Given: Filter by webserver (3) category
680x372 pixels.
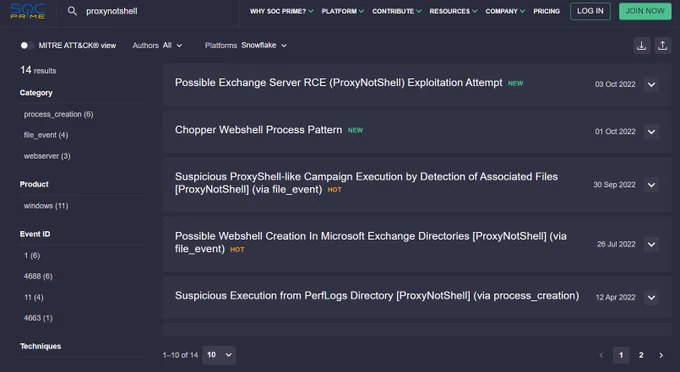Looking at the screenshot, I should click(47, 156).
